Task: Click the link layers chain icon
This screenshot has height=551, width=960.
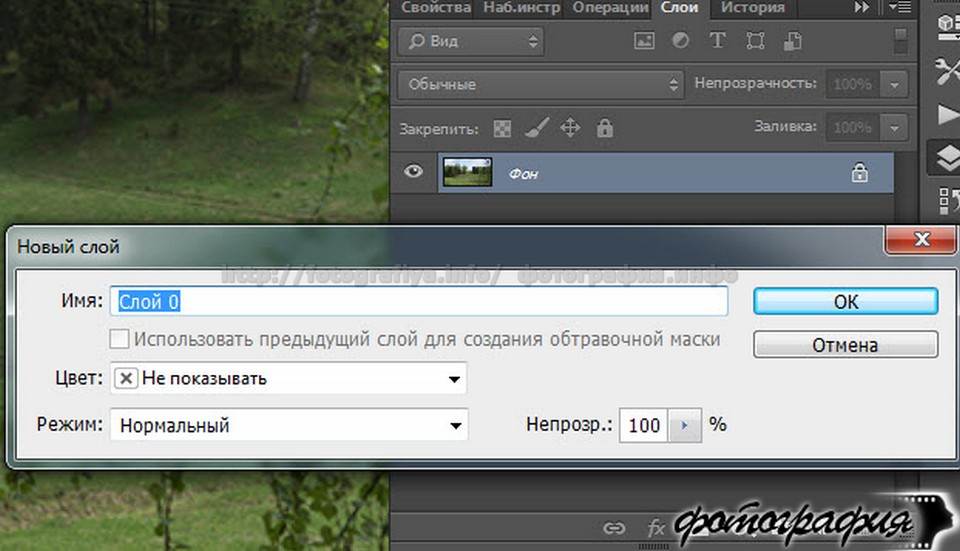Action: (615, 528)
